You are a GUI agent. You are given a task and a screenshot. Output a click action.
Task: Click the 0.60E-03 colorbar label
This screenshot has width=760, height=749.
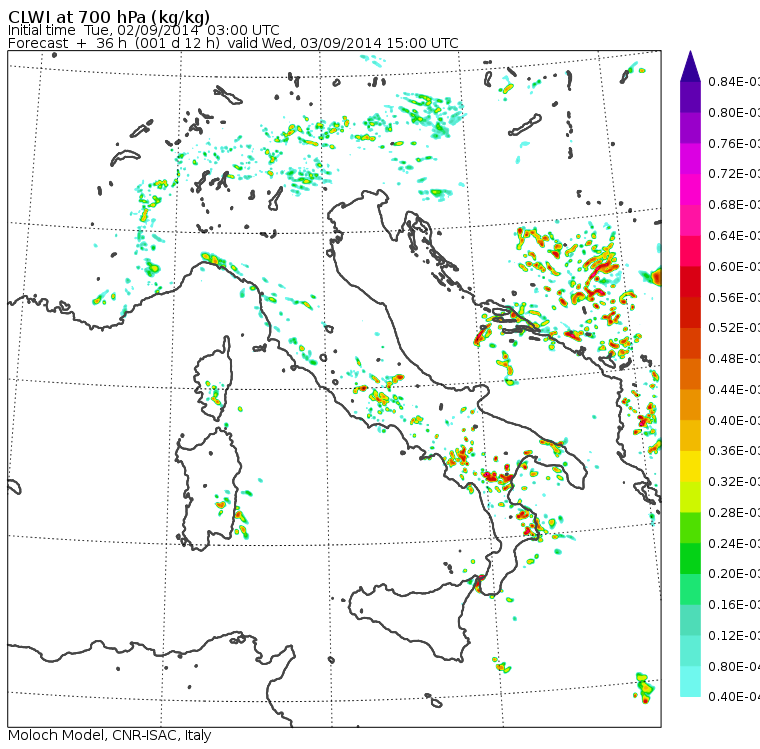[734, 266]
